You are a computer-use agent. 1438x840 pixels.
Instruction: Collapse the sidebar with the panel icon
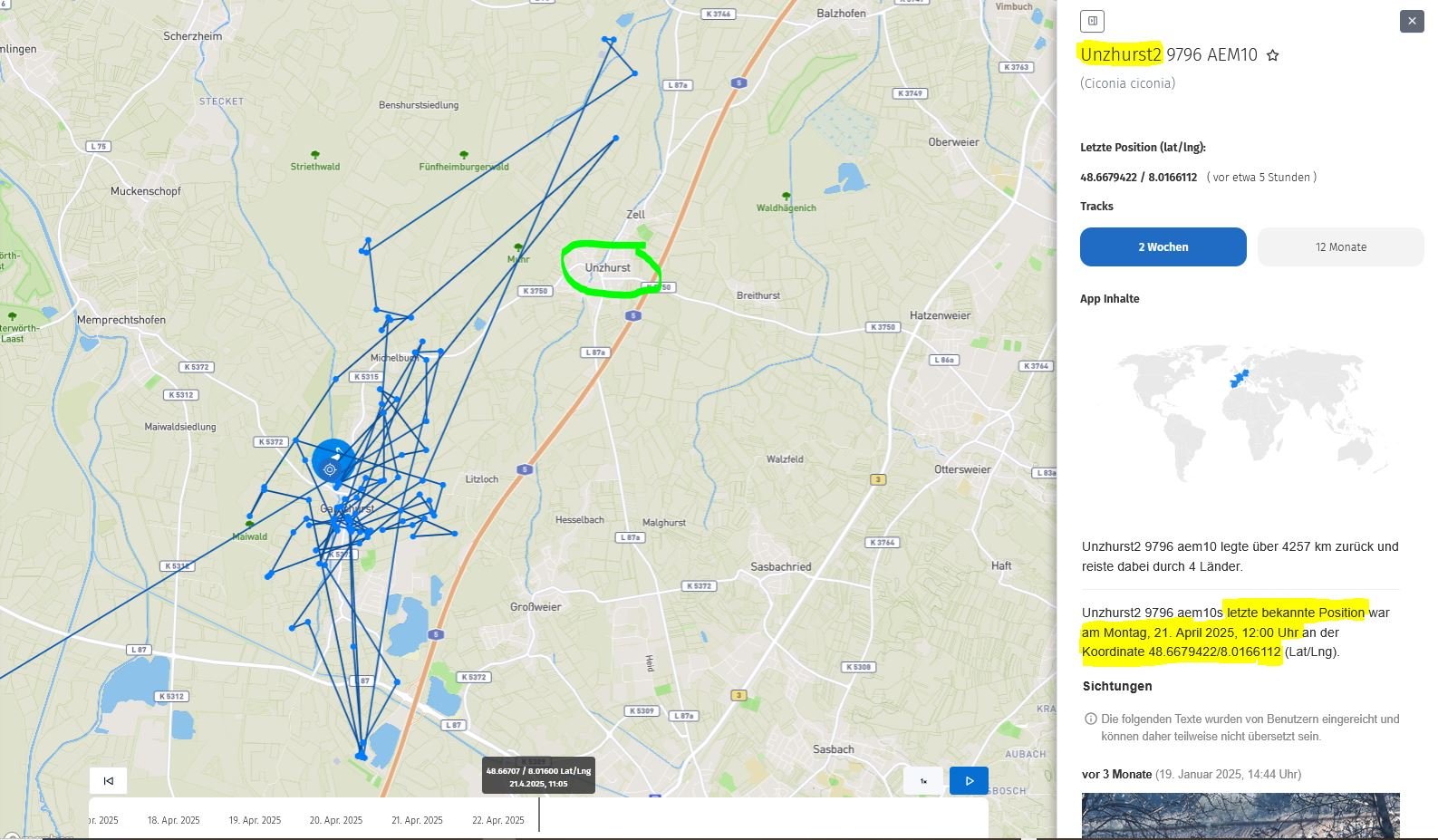pos(1093,21)
